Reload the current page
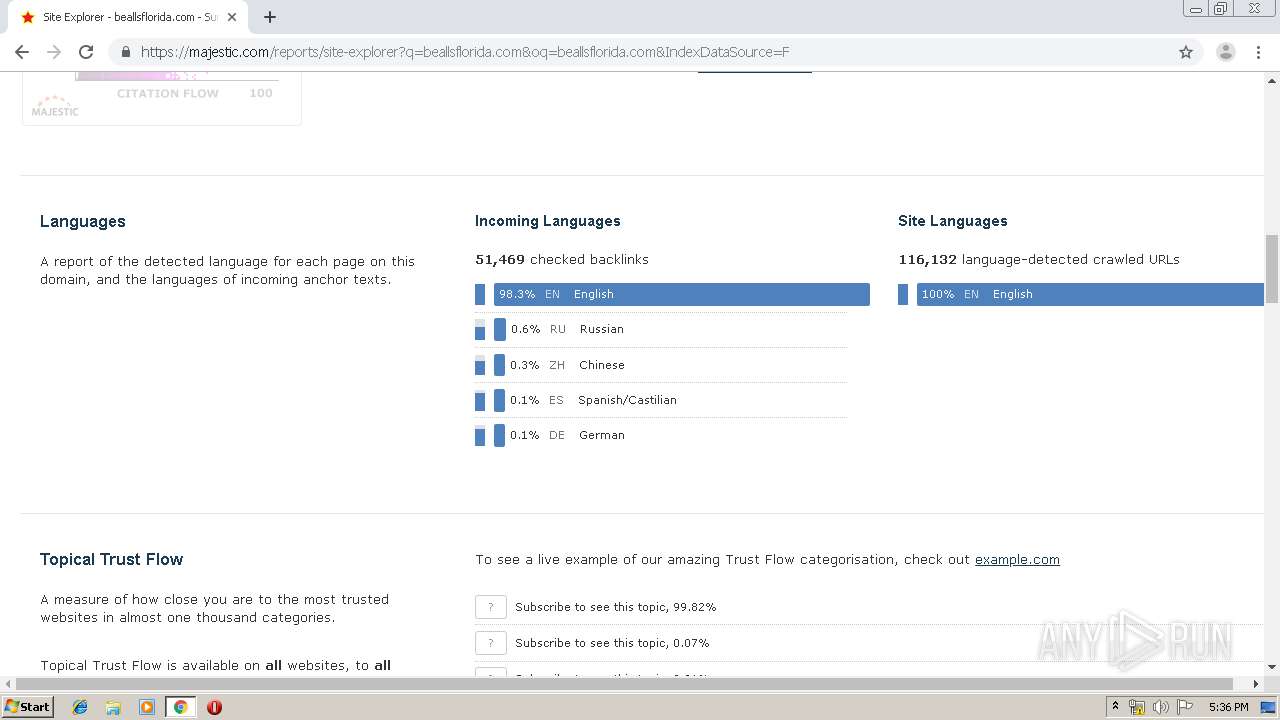1280x720 pixels. [86, 52]
